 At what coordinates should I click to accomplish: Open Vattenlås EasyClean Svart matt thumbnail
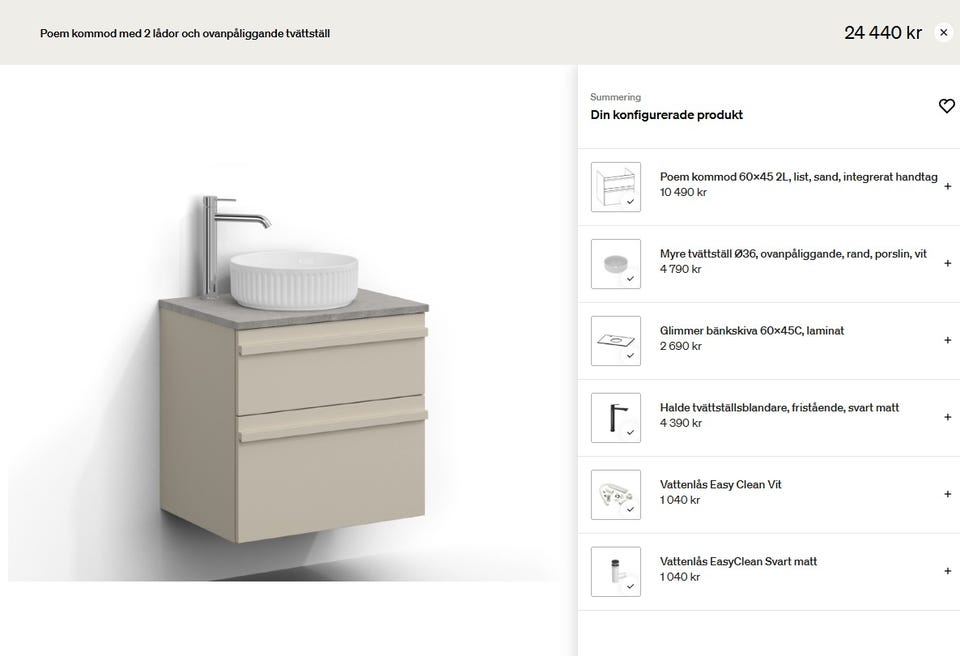pos(615,571)
